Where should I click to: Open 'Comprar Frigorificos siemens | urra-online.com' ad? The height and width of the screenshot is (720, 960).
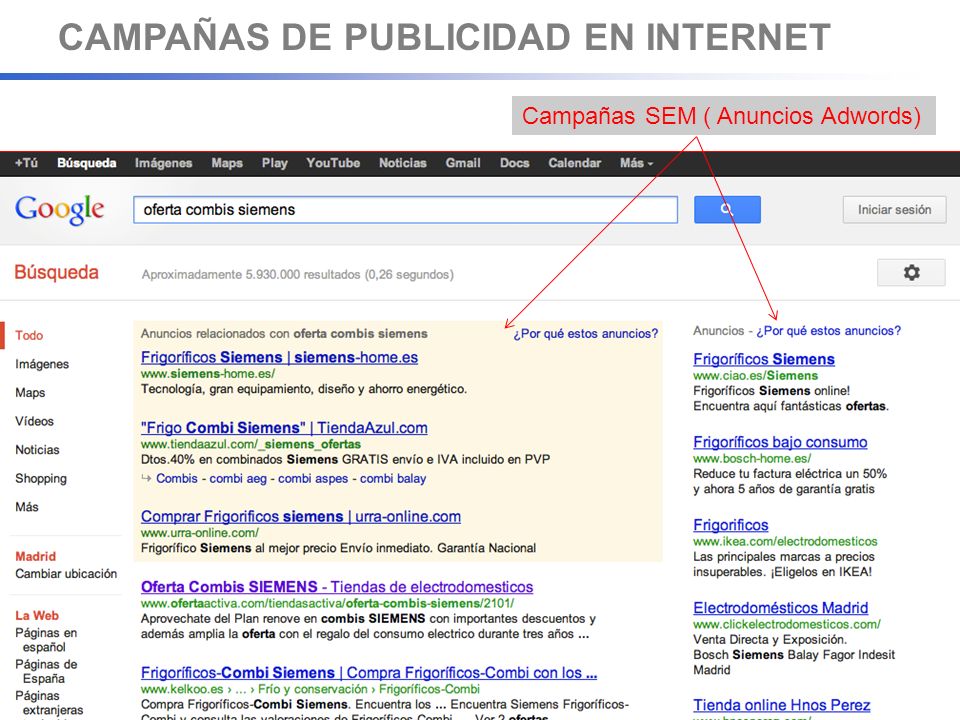301,517
